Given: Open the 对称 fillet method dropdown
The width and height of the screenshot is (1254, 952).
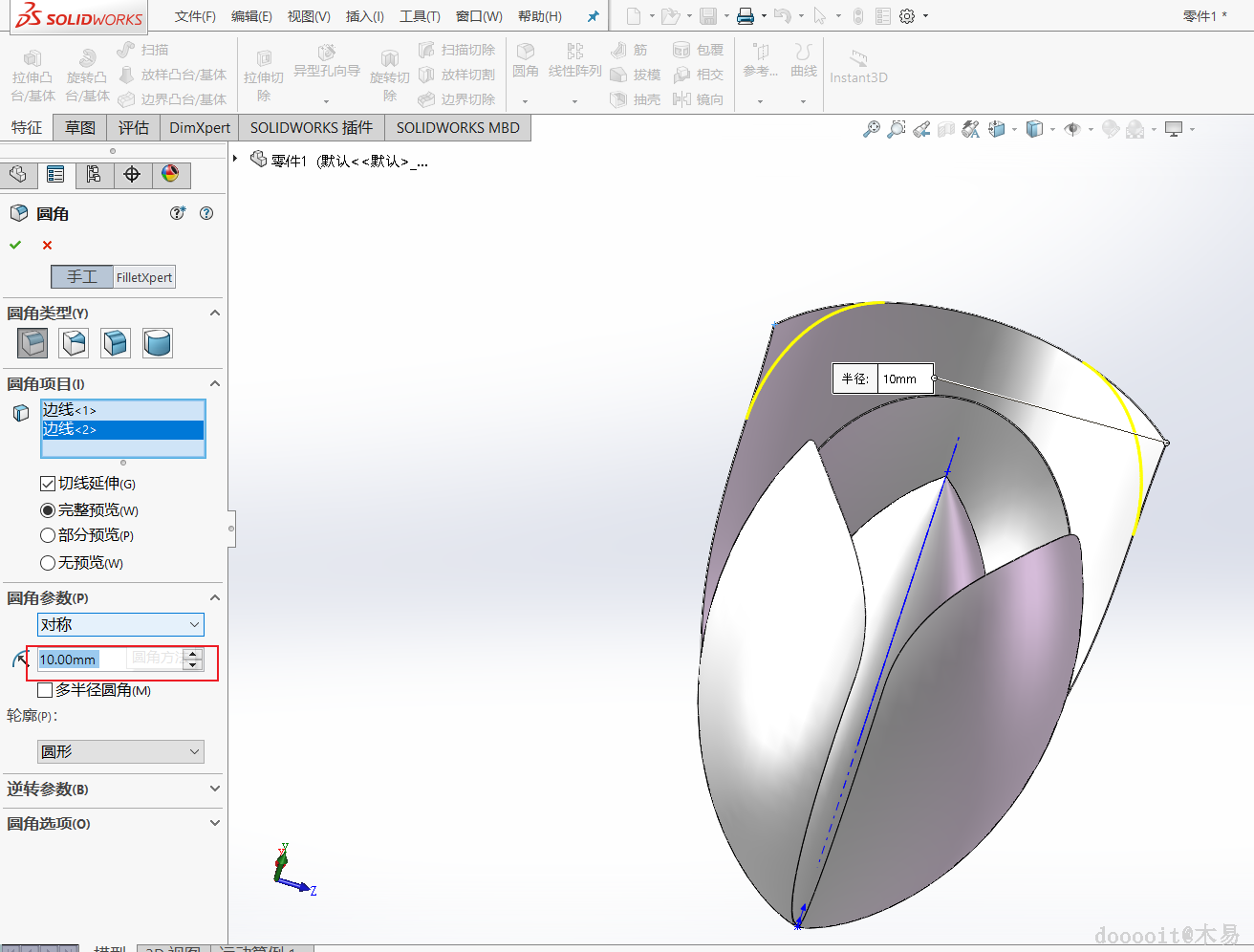Looking at the screenshot, I should [120, 625].
